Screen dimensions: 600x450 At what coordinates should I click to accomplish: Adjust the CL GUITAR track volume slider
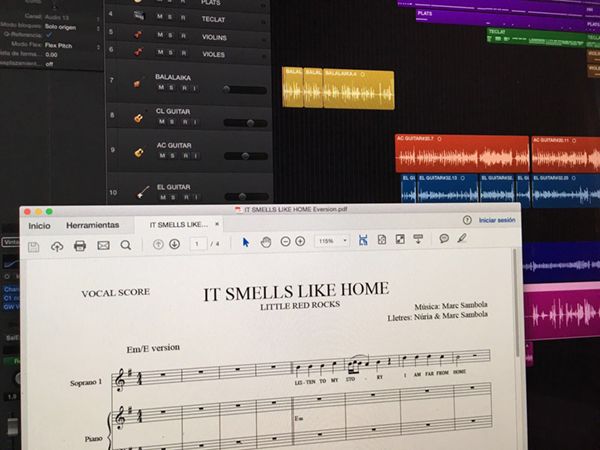[x=245, y=123]
